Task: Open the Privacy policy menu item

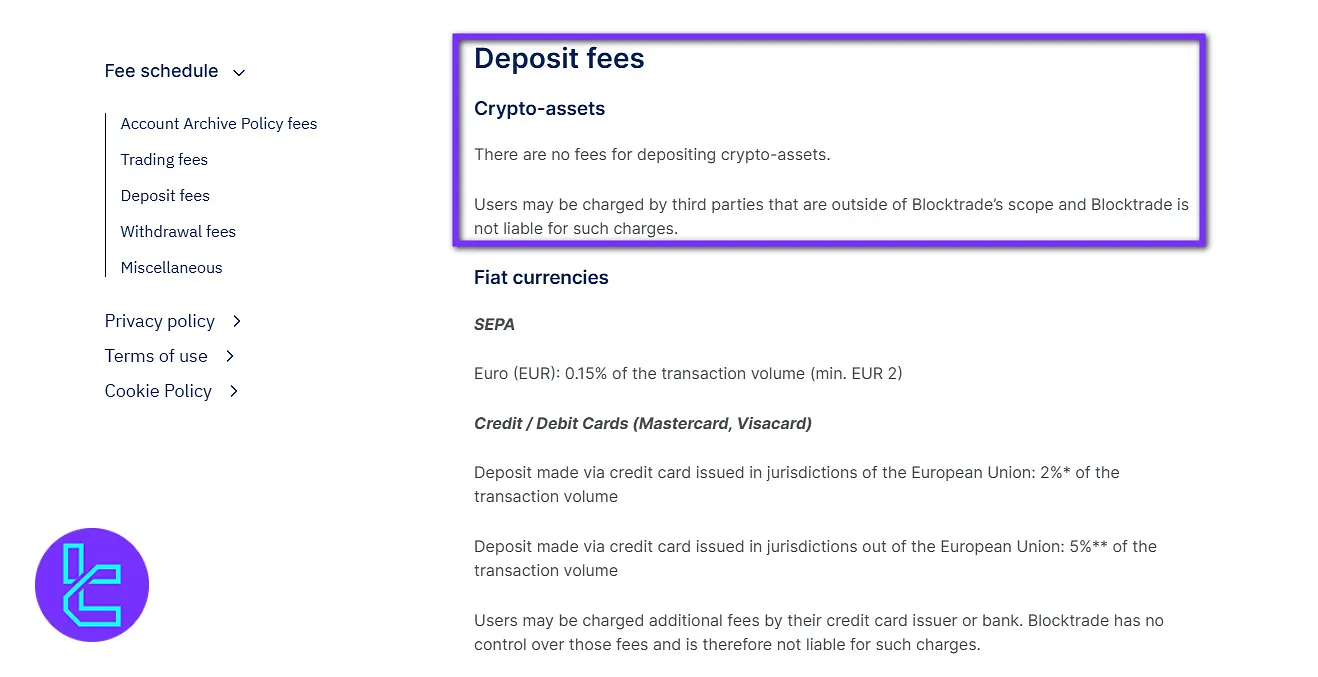Action: tap(160, 321)
